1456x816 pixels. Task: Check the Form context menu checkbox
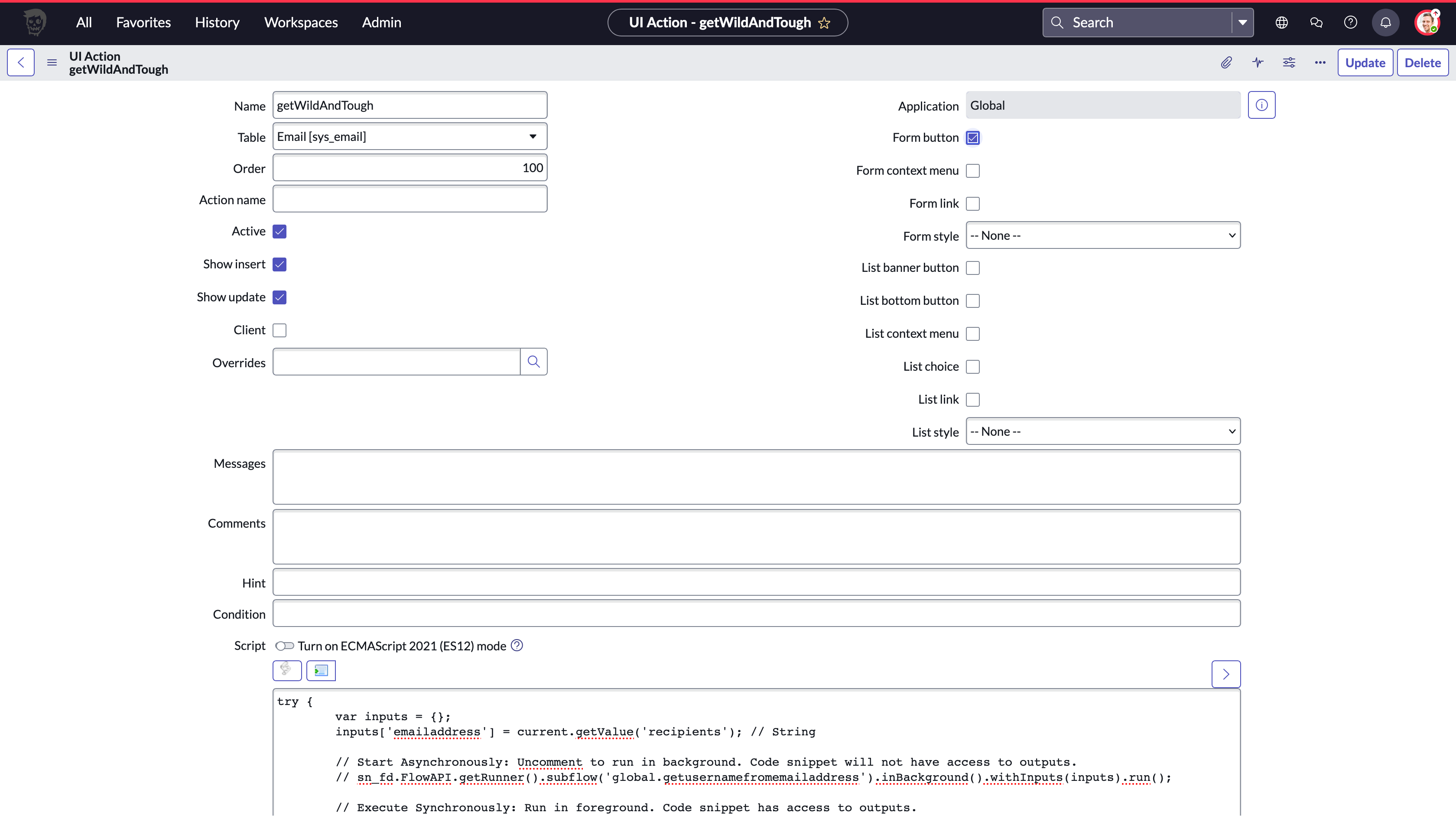click(x=973, y=171)
